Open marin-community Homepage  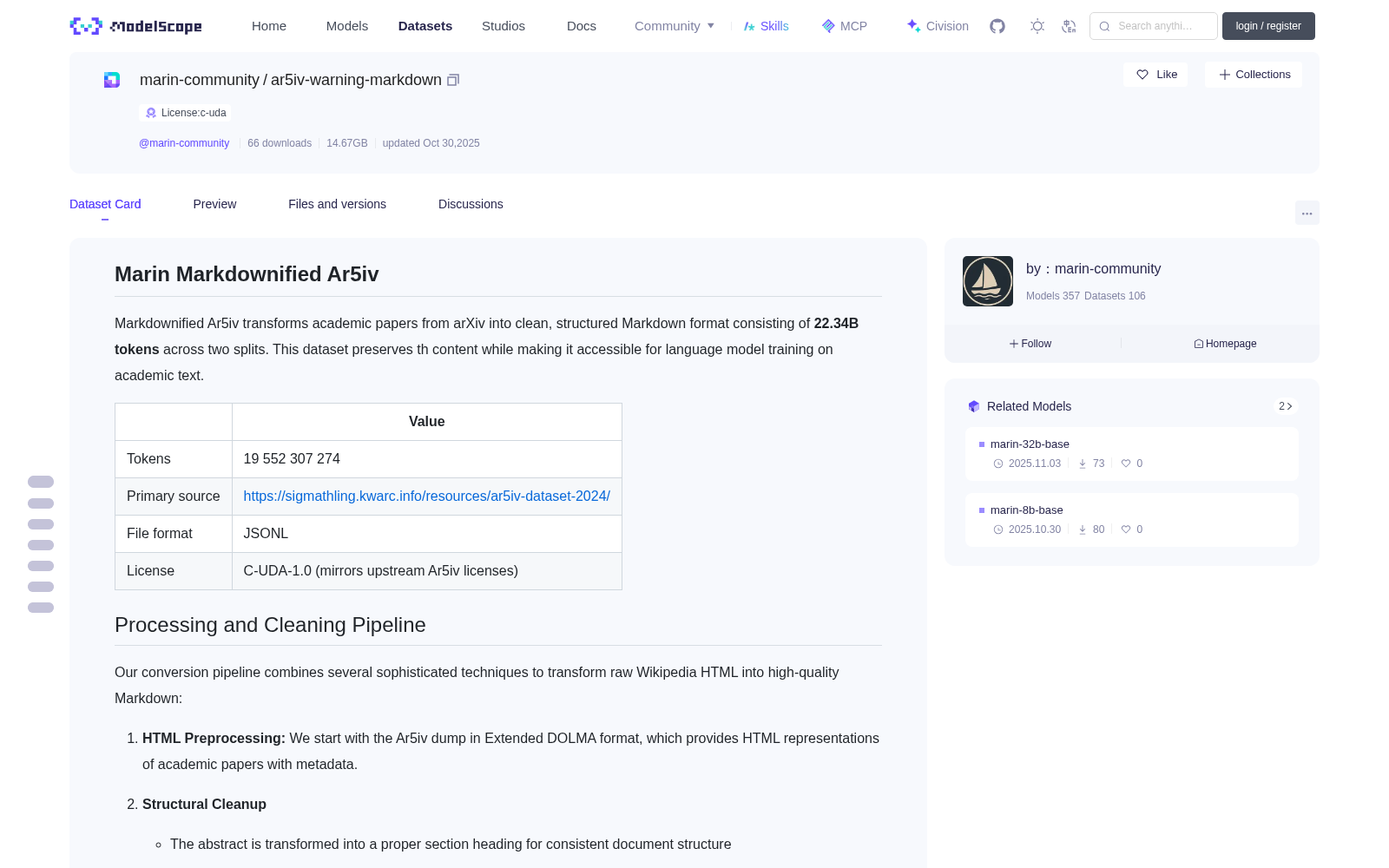click(1225, 344)
